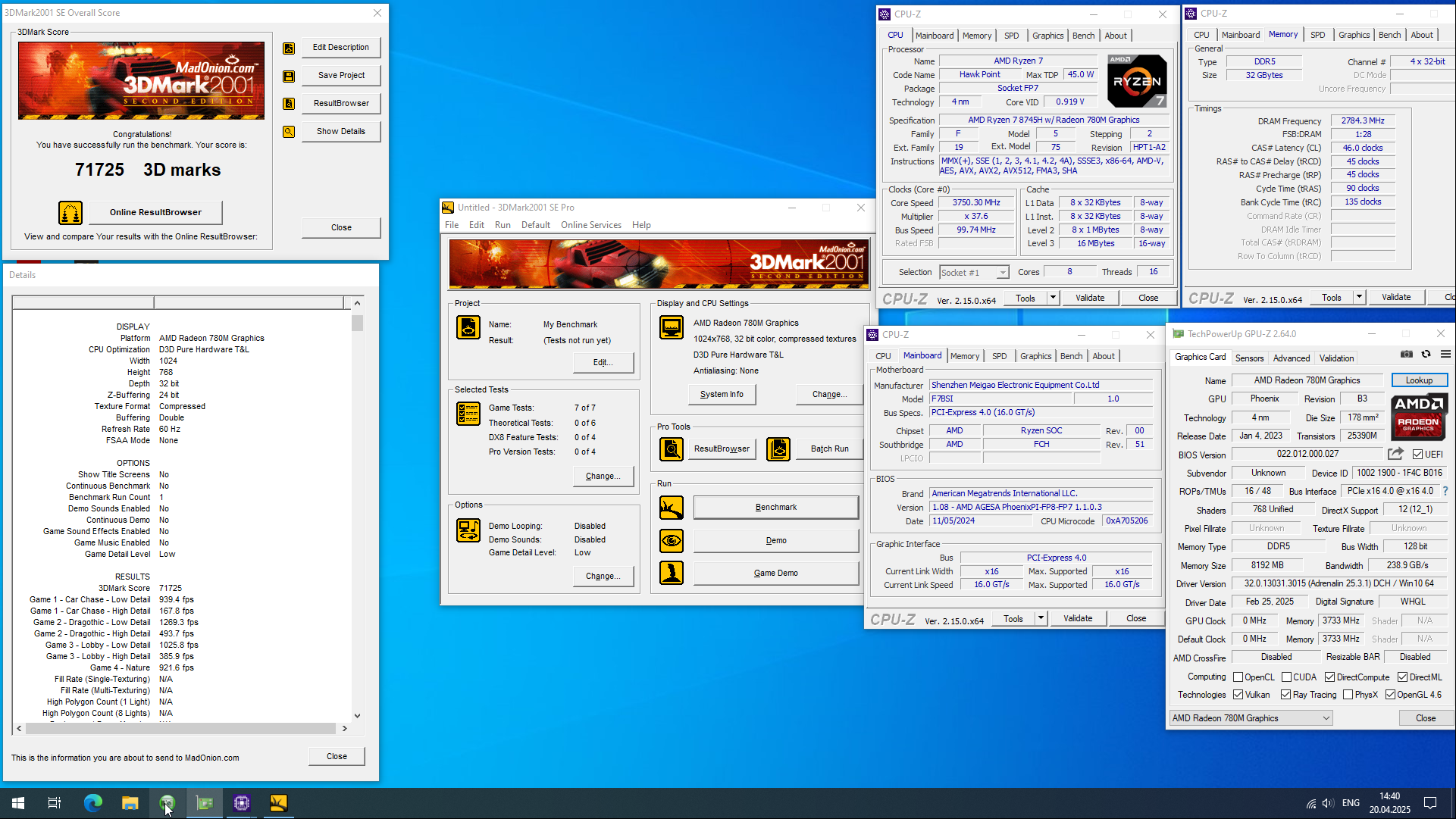Click the 3DMark2001 taskbar icon
Viewport: 1456px width, 819px height.
[279, 803]
